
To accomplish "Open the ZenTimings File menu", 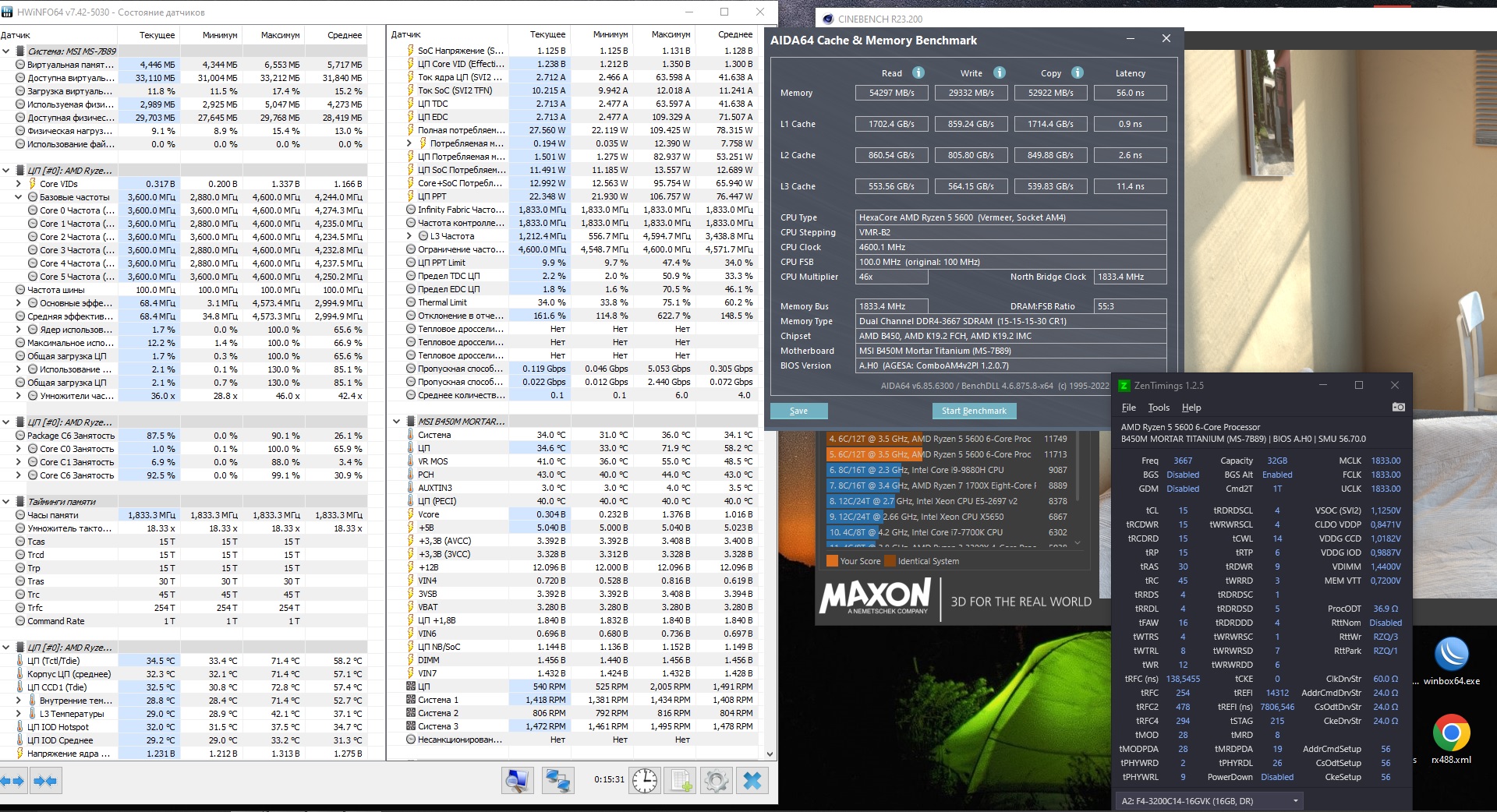I will coord(1128,408).
